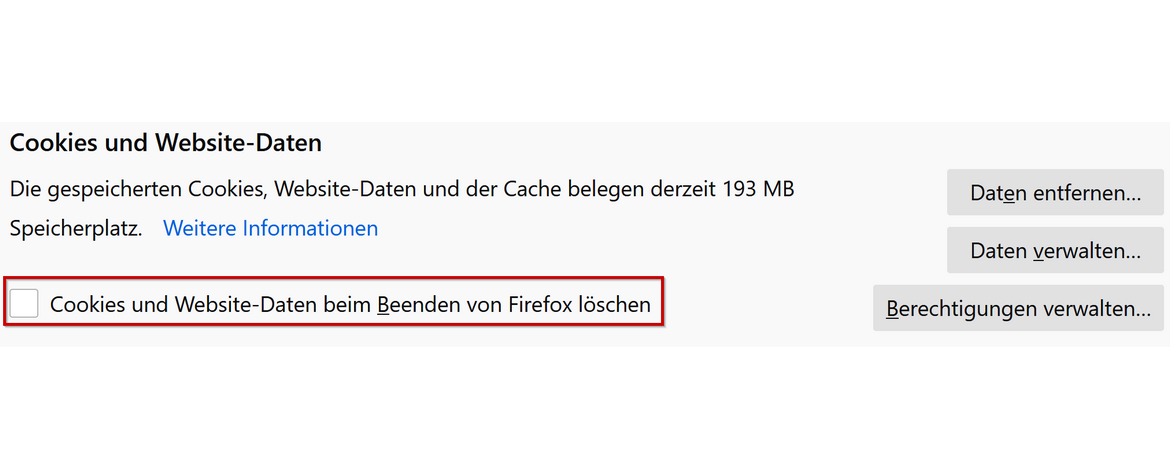Open 'Berechtigungen verwalten...' permissions
The height and width of the screenshot is (470, 1170).
click(x=1018, y=309)
